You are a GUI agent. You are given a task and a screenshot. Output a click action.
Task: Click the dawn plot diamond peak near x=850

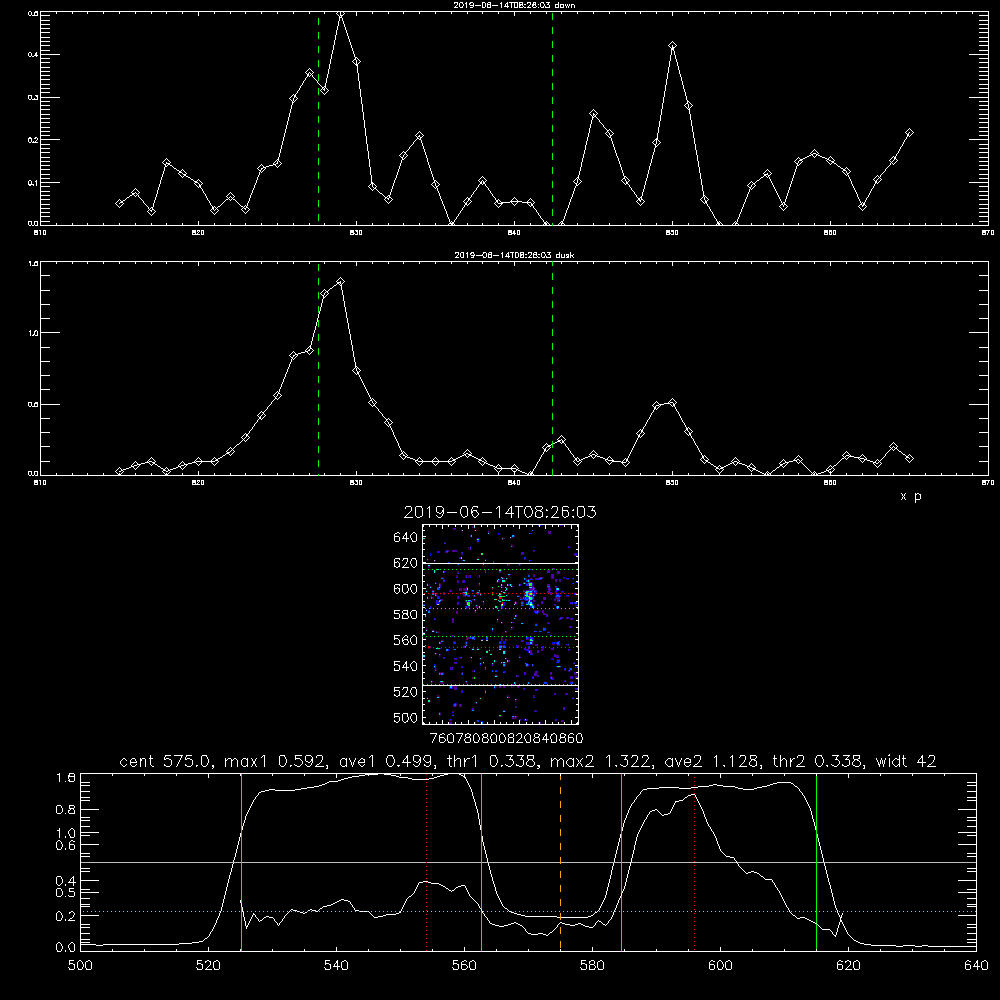click(x=672, y=46)
